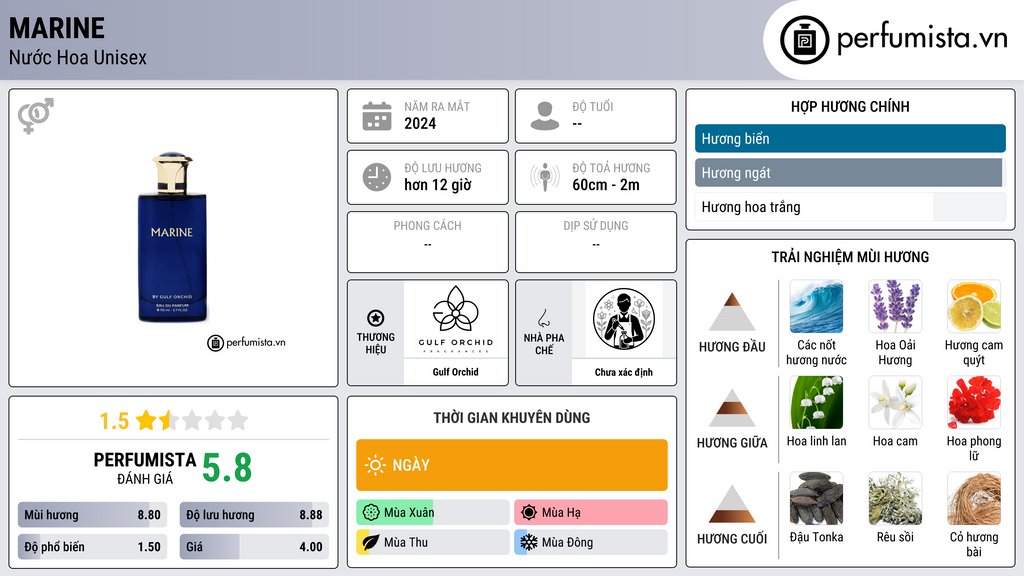Select the Hoa linh lan thumbnail
This screenshot has width=1024, height=576.
click(816, 402)
